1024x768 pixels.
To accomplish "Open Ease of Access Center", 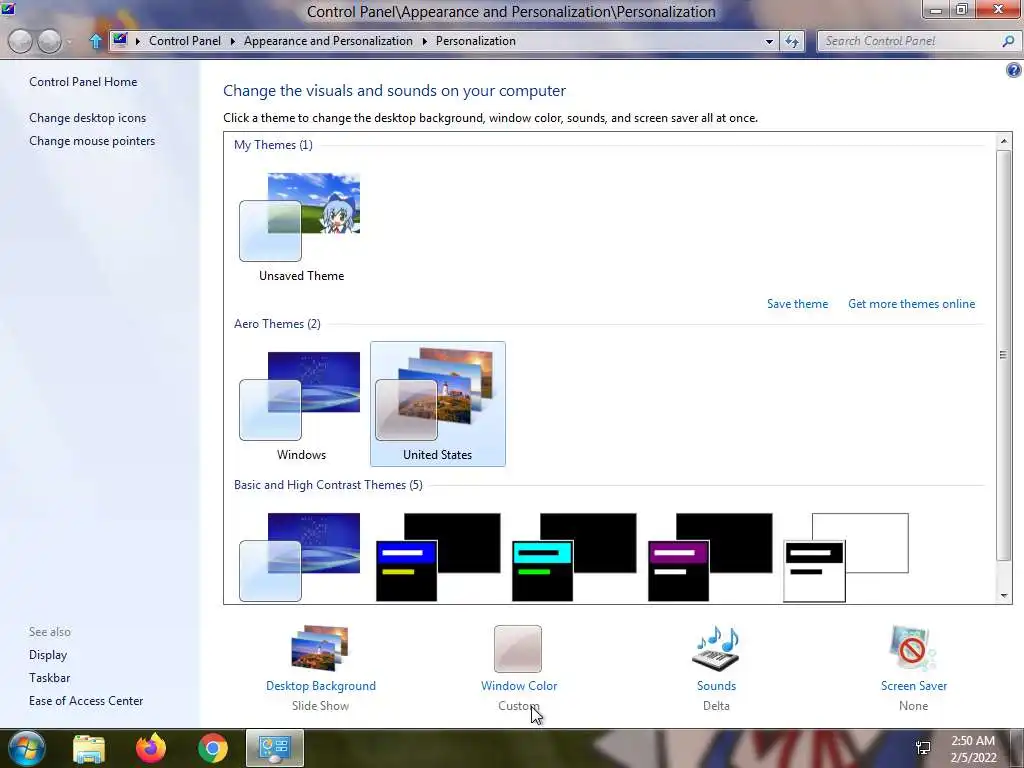I will pos(86,700).
